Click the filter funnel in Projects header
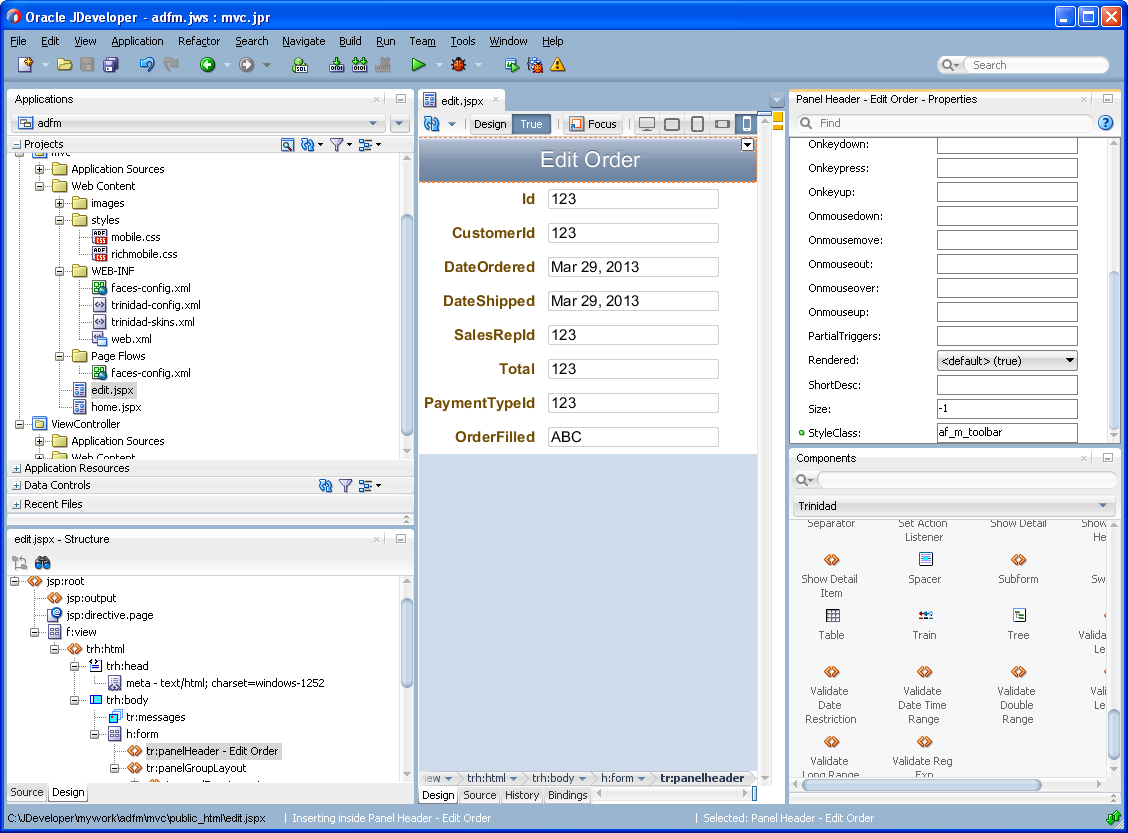The height and width of the screenshot is (833, 1128). [x=336, y=145]
